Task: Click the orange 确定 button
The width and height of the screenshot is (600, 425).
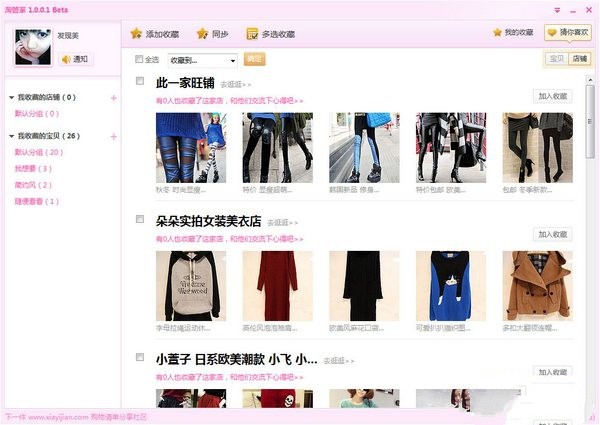Action: coord(254,59)
